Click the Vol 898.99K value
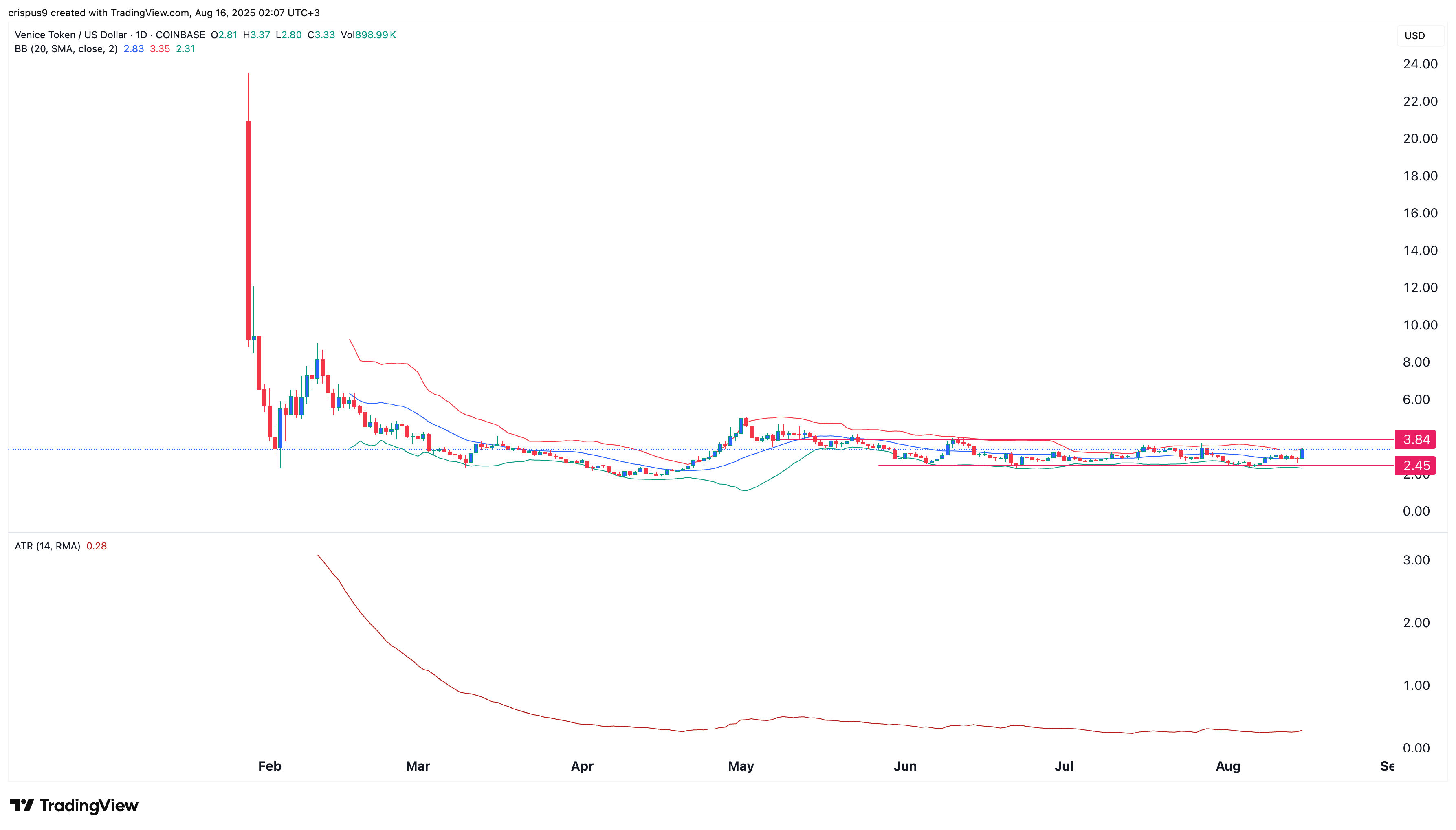 tap(368, 35)
